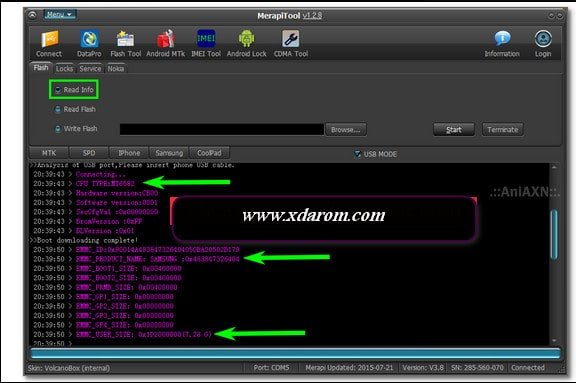Toggle the USB MODE checkbox
The width and height of the screenshot is (576, 383).
point(375,154)
